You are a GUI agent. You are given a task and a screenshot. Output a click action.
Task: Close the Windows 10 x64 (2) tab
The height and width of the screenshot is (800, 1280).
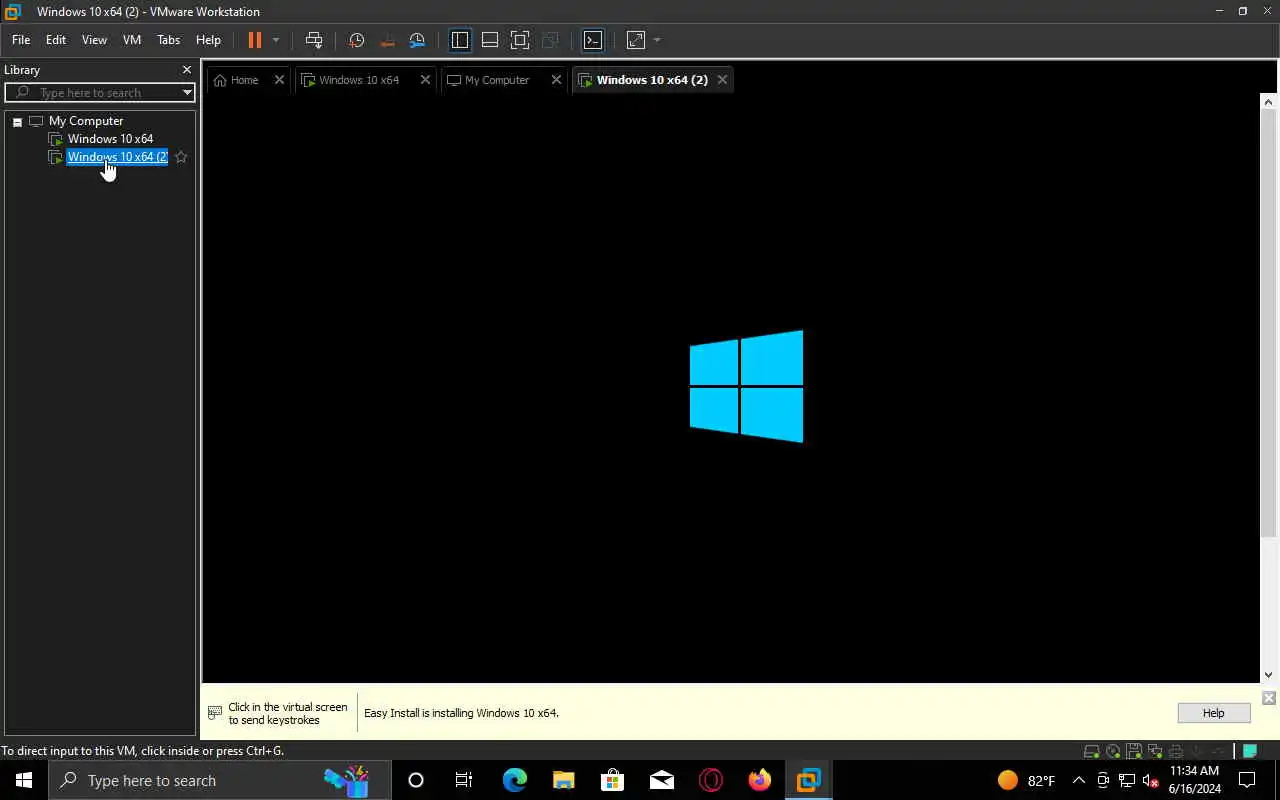click(722, 80)
